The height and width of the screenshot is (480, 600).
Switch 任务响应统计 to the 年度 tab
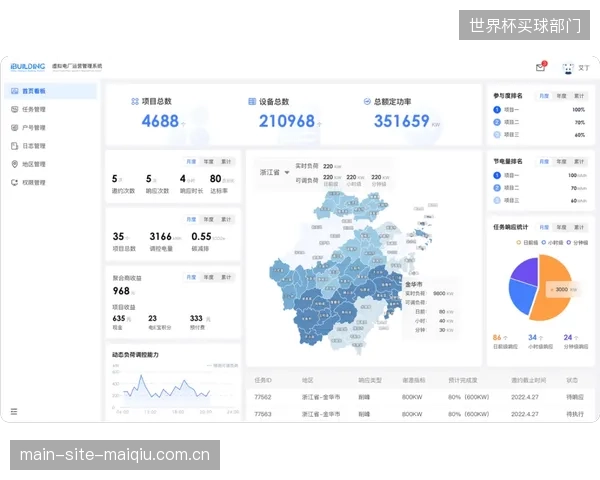point(561,227)
